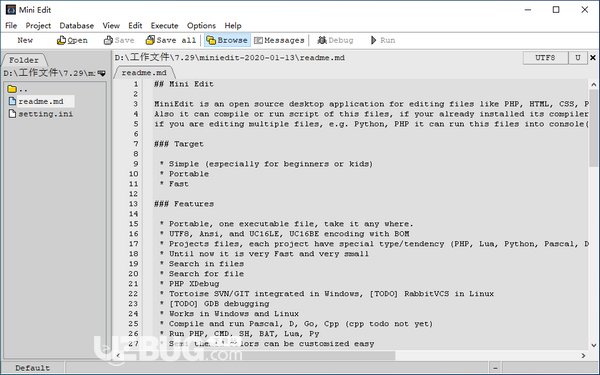The image size is (600, 375).
Task: Open the File menu
Action: click(11, 26)
